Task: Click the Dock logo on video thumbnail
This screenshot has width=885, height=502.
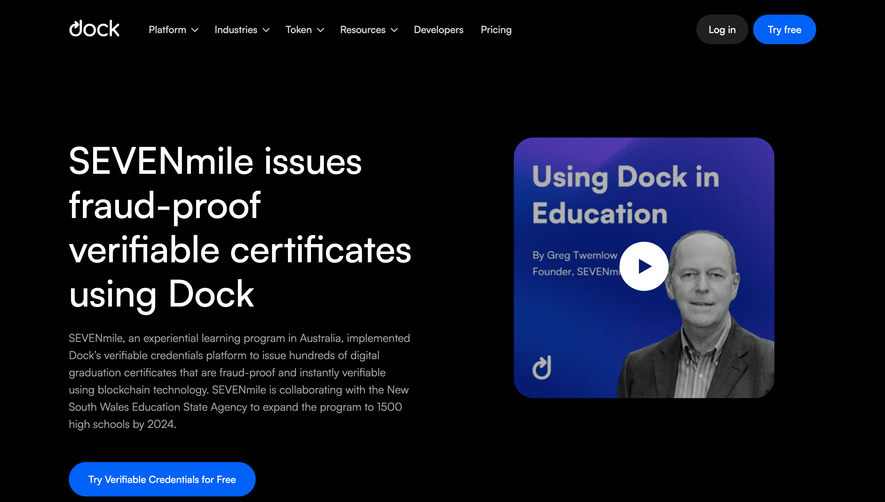Action: 542,368
